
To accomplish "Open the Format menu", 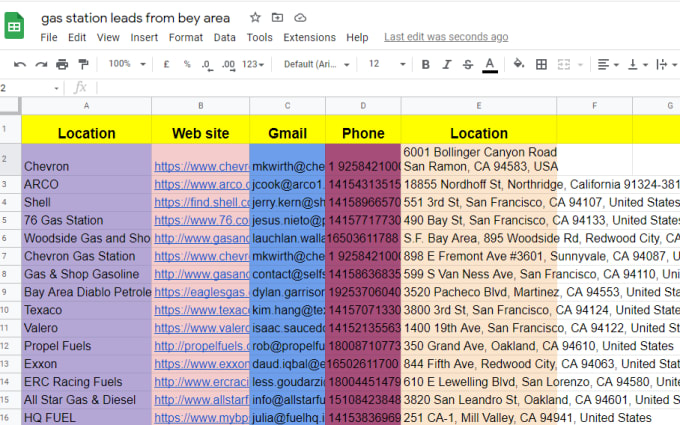I will coord(186,37).
